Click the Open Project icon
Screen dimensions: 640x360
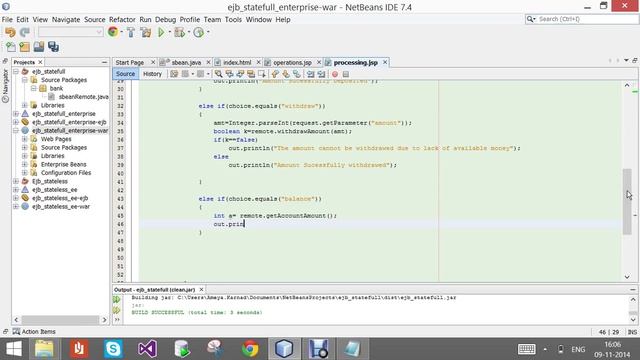(x=39, y=47)
